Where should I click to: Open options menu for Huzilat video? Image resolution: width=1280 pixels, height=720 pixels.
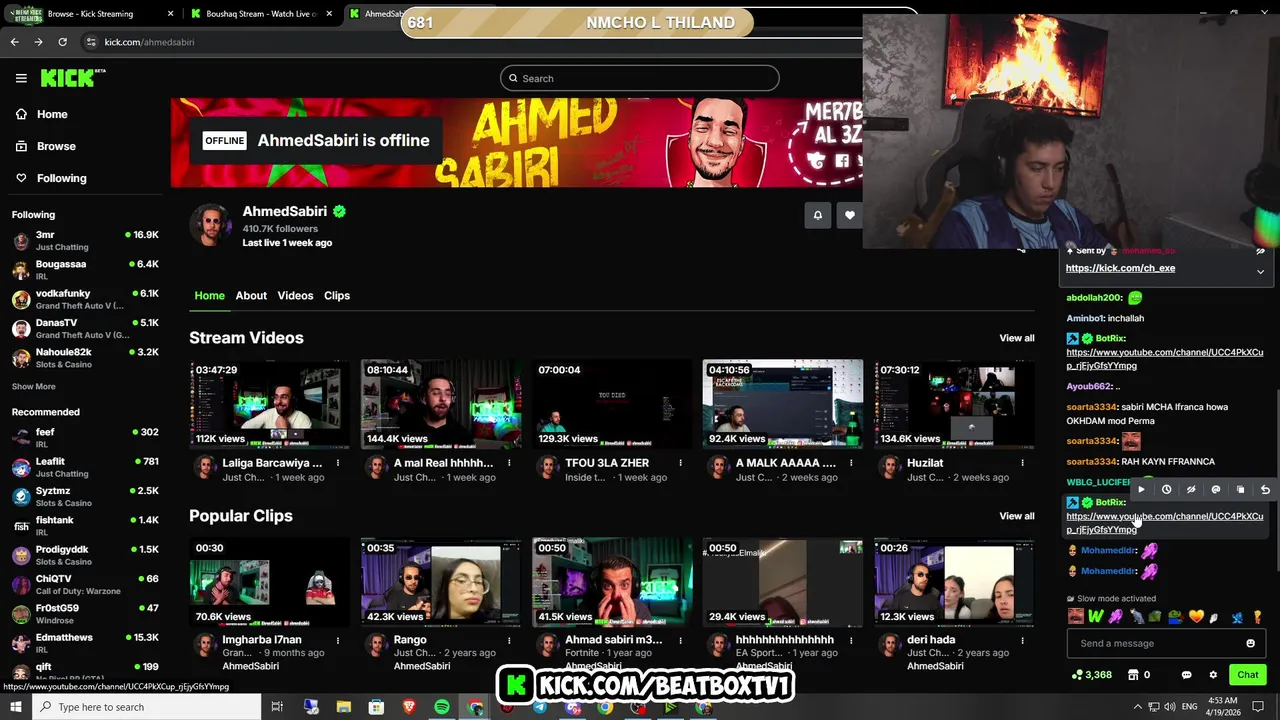1022,463
